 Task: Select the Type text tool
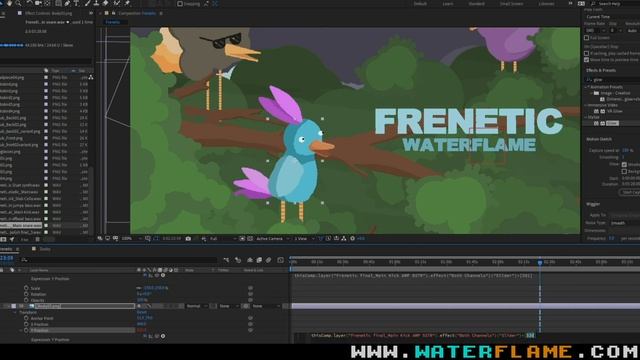(76, 3)
